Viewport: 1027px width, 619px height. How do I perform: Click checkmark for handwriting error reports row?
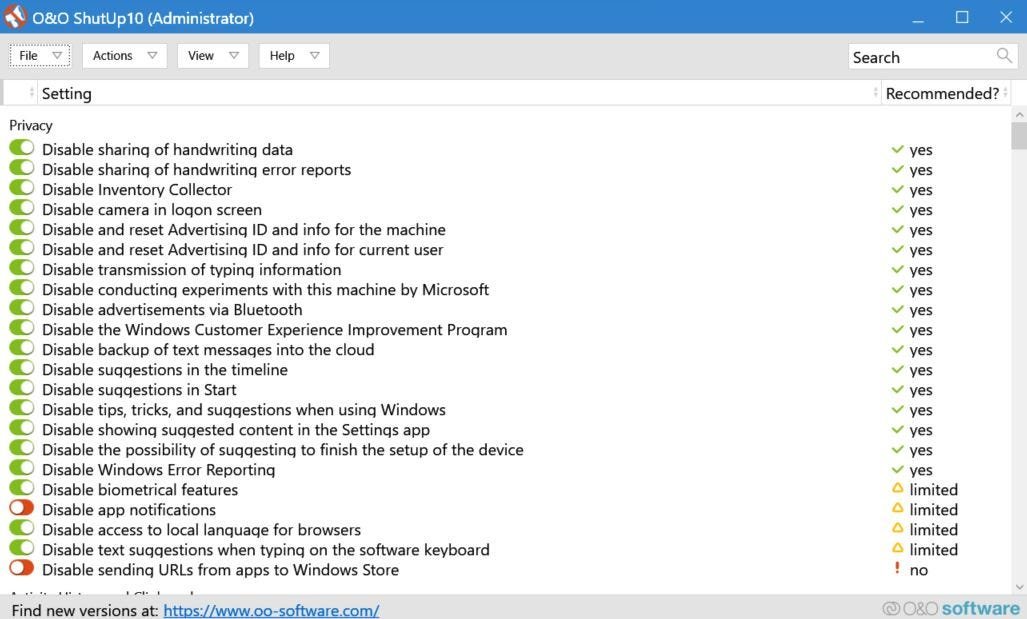897,170
